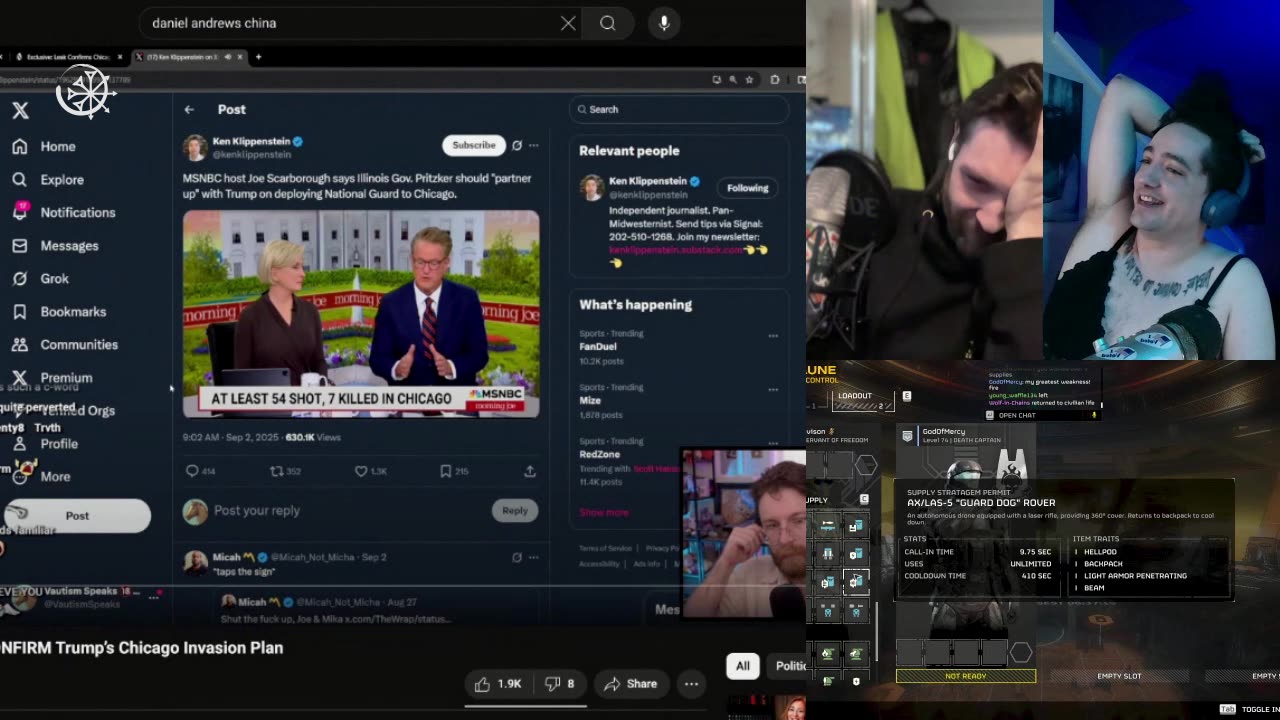1280x720 pixels.
Task: Subscribe to Ken Klippenstein
Action: click(474, 145)
